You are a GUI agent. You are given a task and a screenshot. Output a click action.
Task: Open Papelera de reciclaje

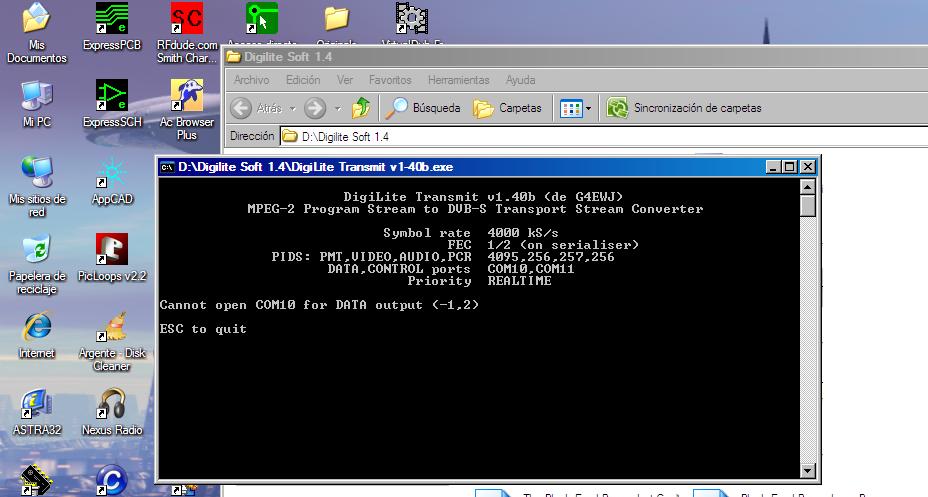point(36,249)
